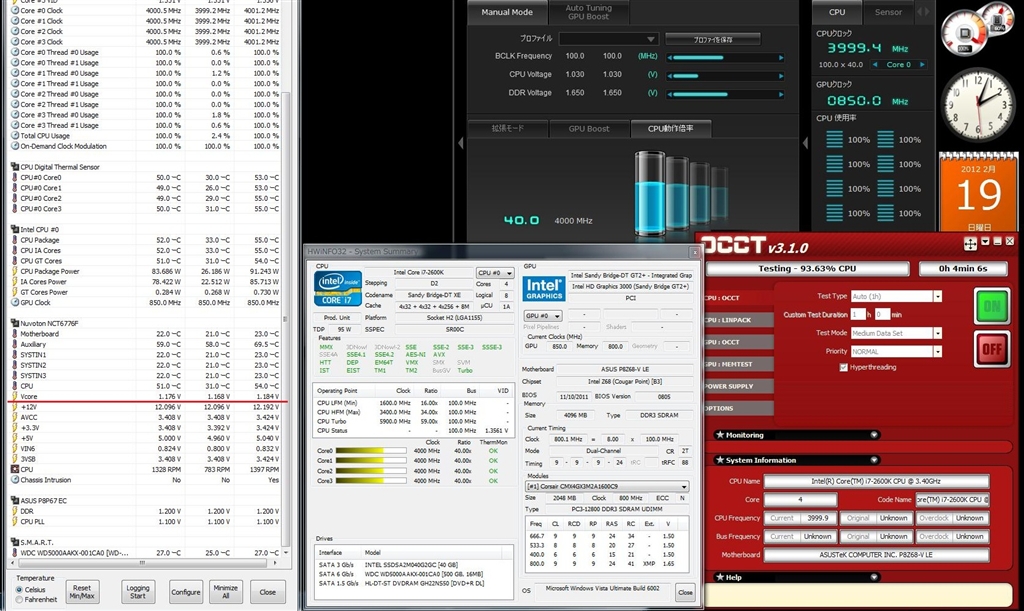Switch to Auto Tuning GPU Boost tab
The image size is (1024, 611).
coord(588,12)
